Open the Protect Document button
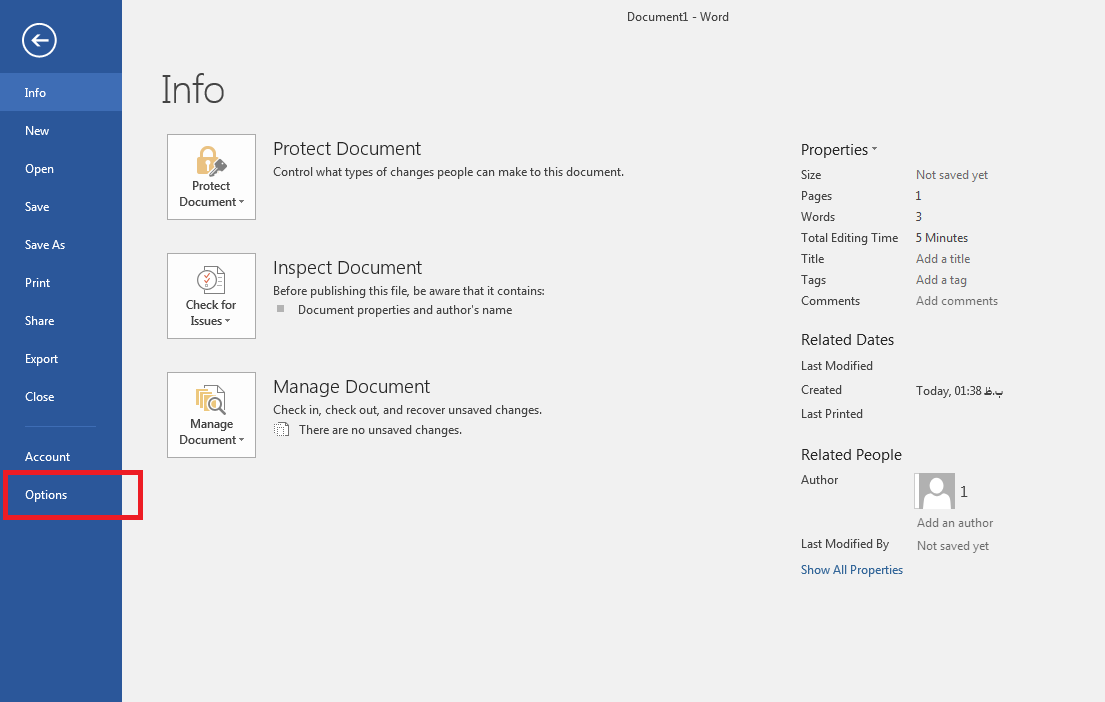 click(211, 177)
